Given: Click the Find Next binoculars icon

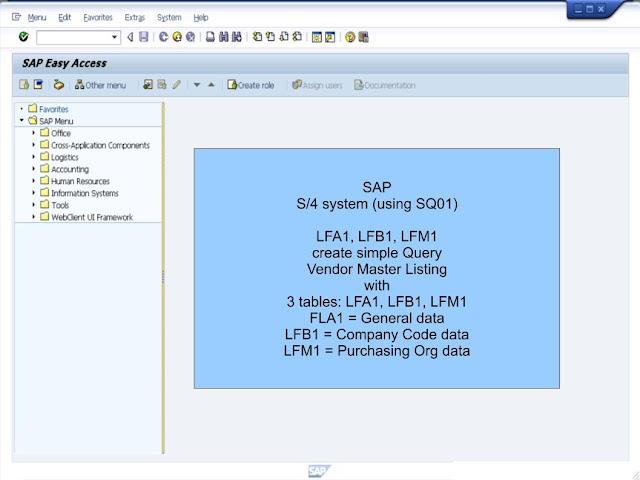Looking at the screenshot, I should (237, 37).
